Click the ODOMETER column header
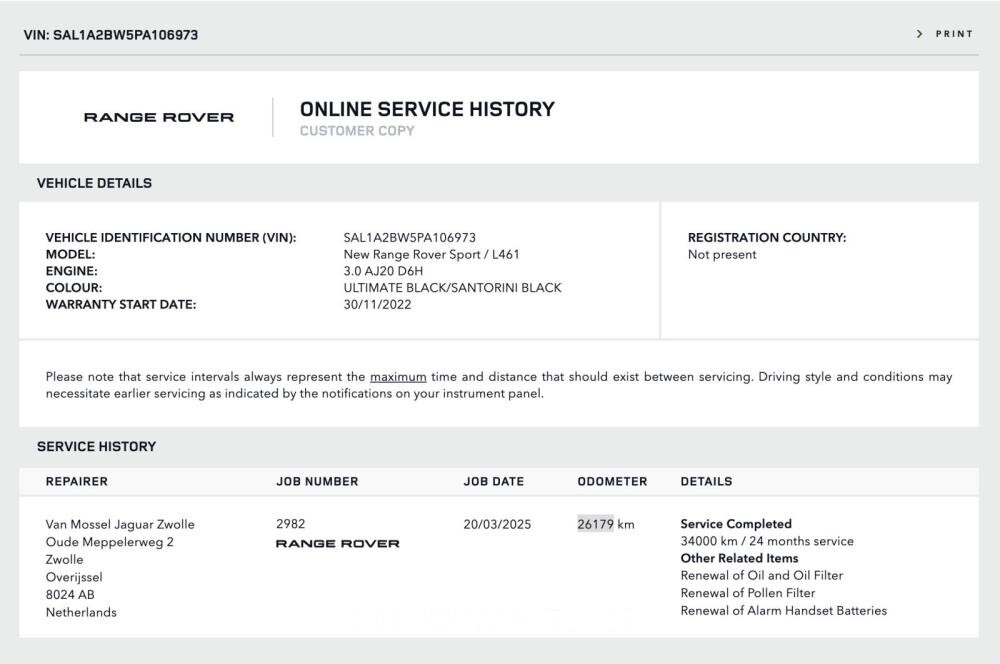Image resolution: width=1000 pixels, height=664 pixels. coord(612,481)
